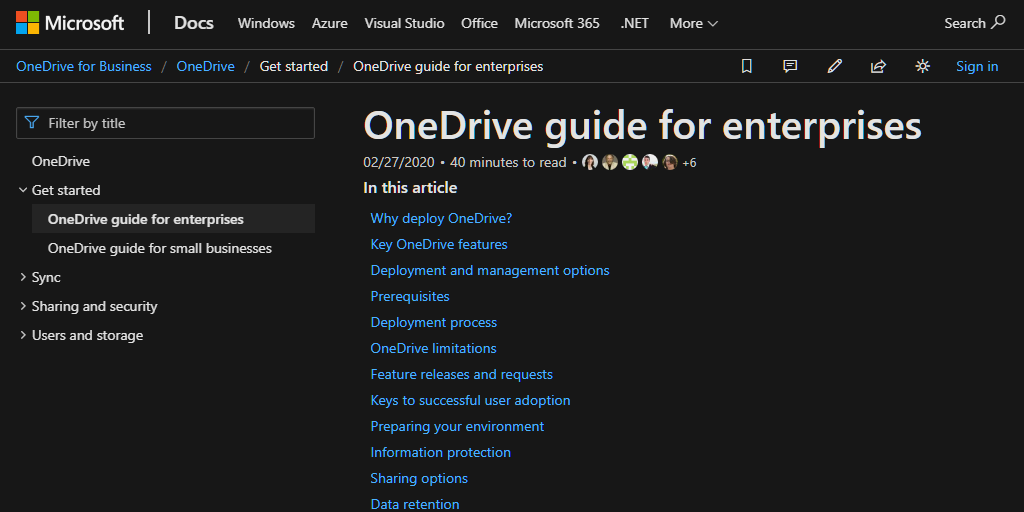Click the fourth contributor avatar
The width and height of the screenshot is (1024, 512).
click(650, 162)
